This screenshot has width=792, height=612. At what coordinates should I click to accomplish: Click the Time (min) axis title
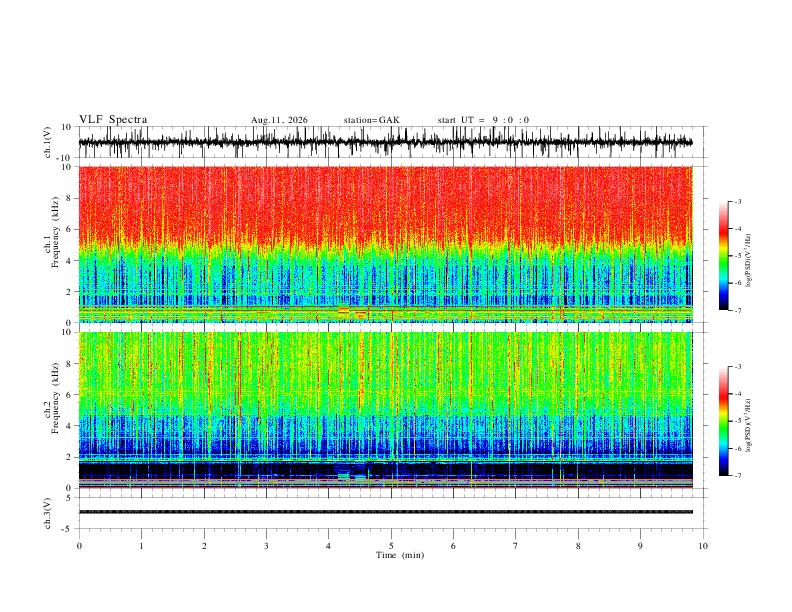point(400,555)
